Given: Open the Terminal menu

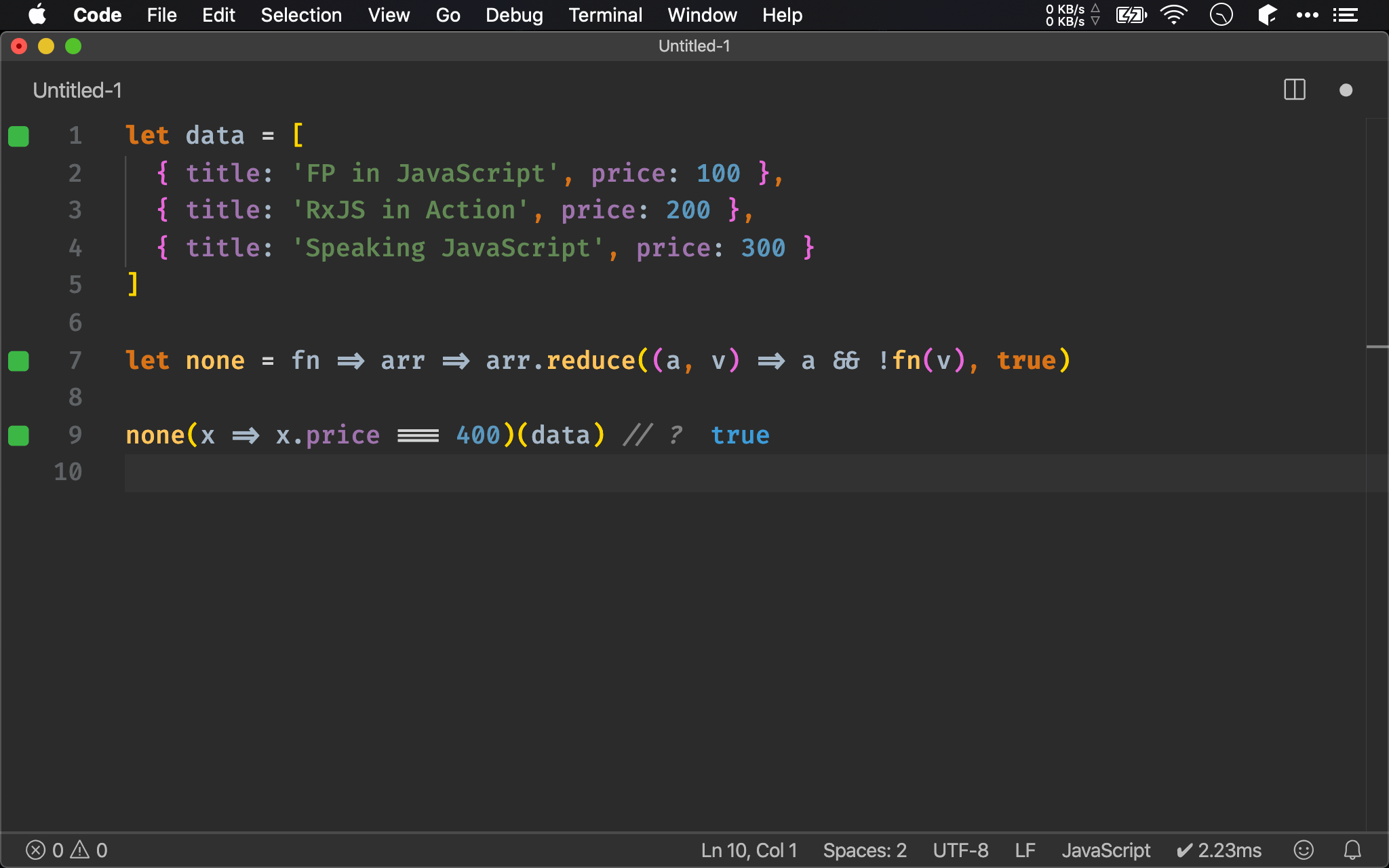Looking at the screenshot, I should coord(605,14).
